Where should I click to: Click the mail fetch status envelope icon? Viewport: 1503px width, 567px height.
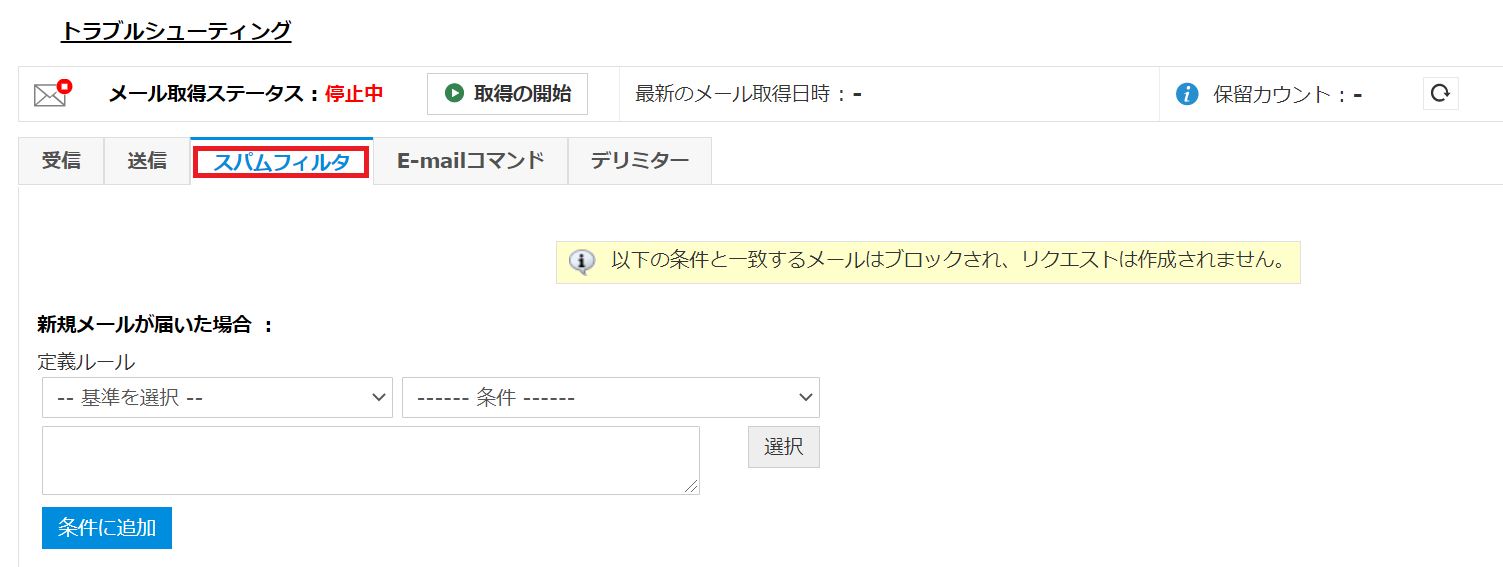[x=51, y=94]
